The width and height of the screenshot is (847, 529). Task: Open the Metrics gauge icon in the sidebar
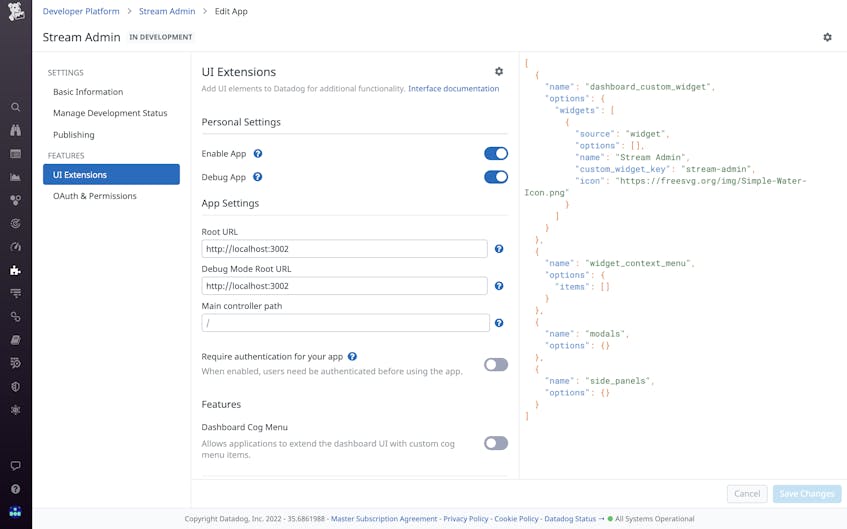click(x=16, y=247)
